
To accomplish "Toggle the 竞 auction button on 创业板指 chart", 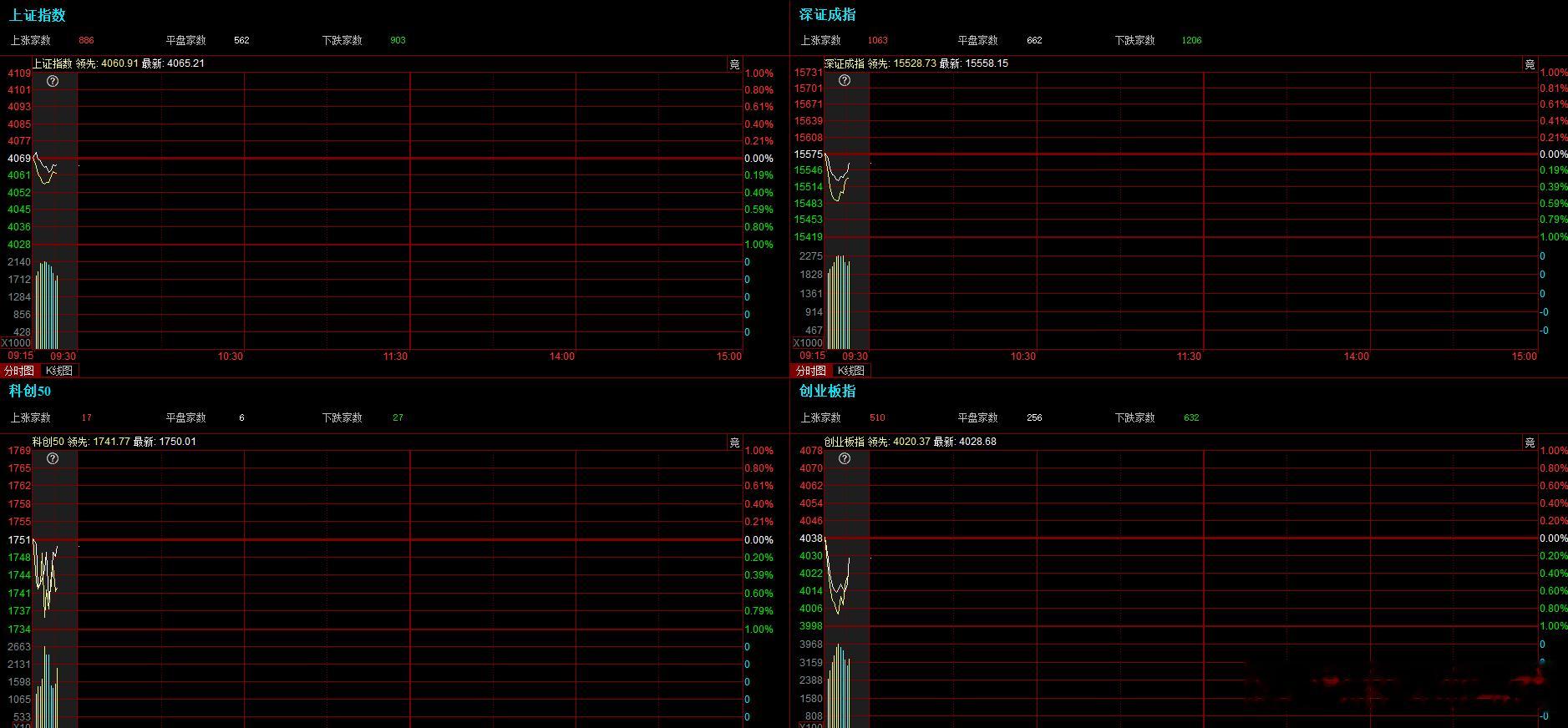I will point(1530,442).
